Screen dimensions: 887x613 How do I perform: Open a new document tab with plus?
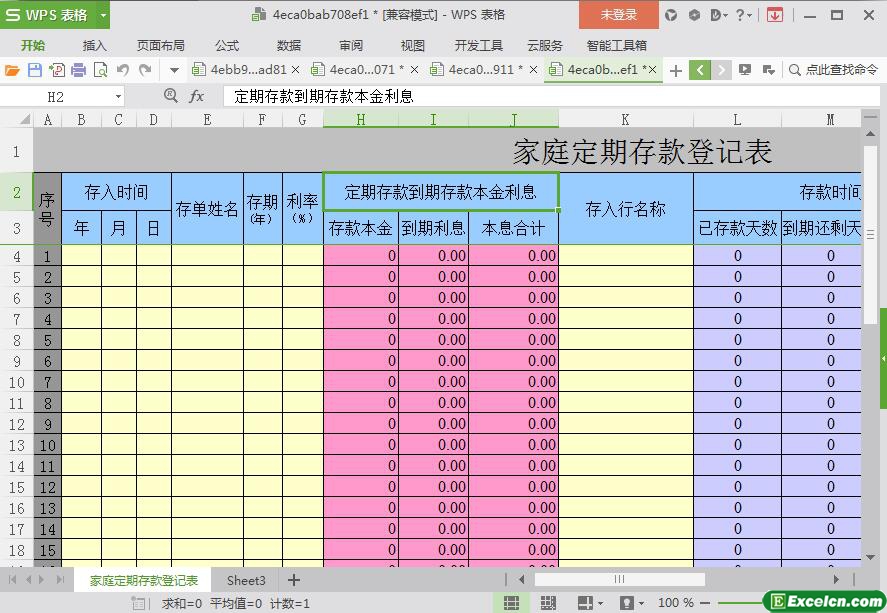676,70
